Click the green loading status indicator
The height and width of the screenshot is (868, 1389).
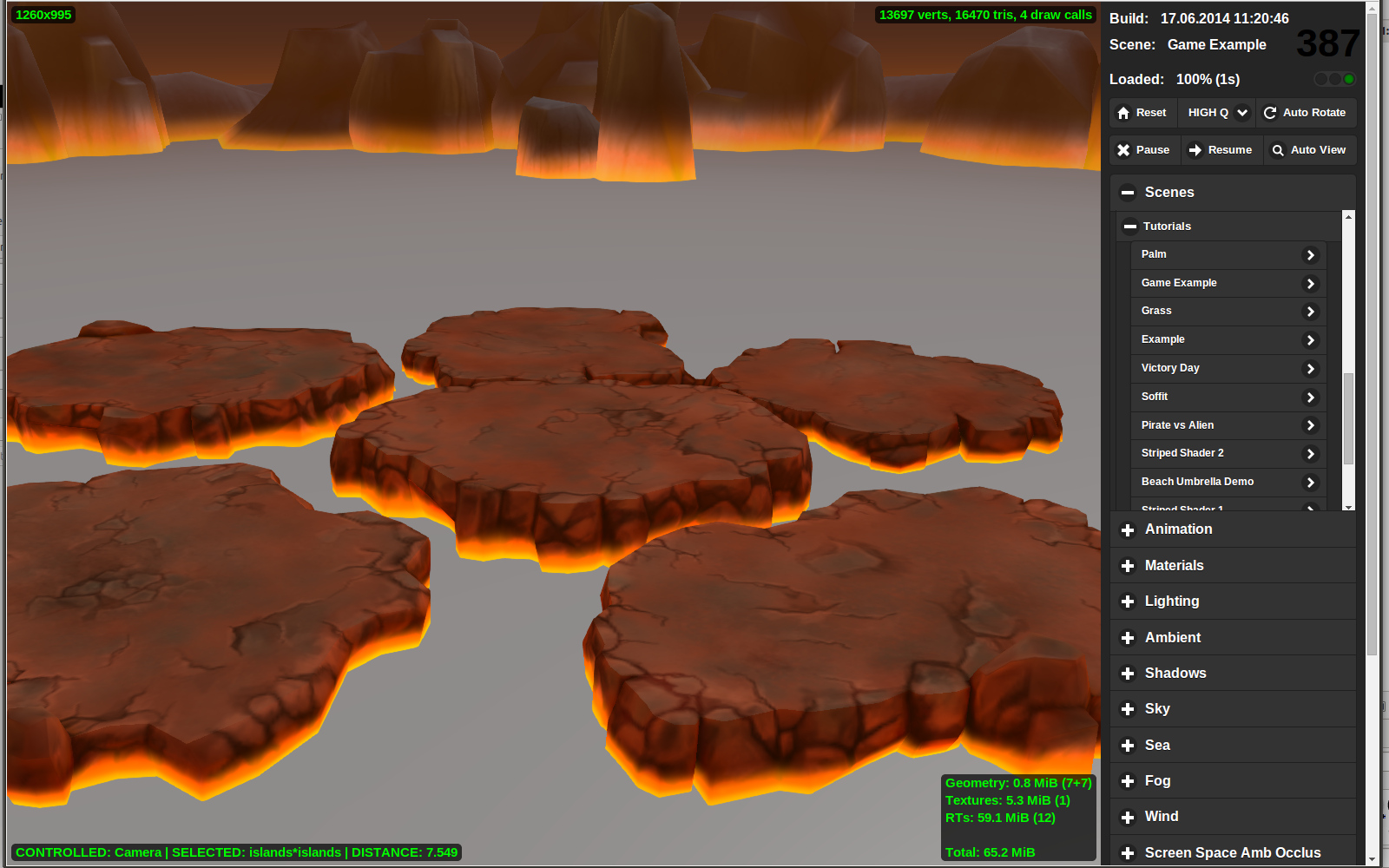click(x=1348, y=79)
